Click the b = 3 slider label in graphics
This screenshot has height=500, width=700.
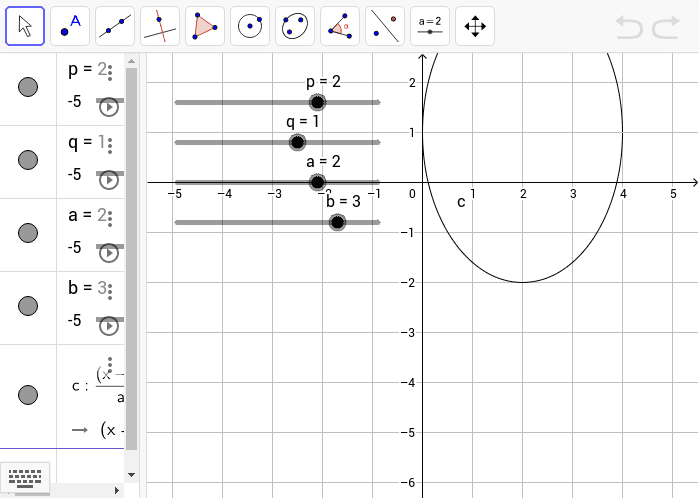343,202
